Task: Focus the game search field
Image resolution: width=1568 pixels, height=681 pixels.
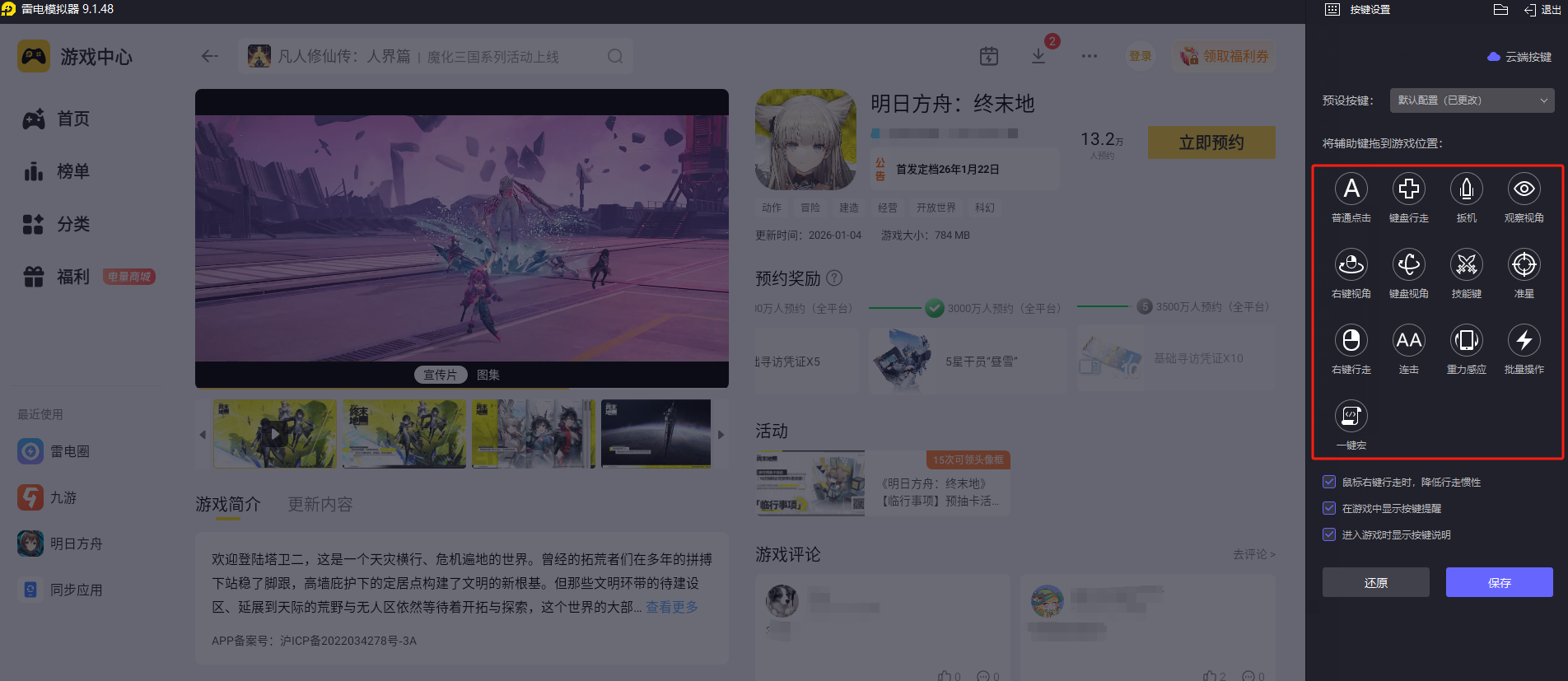Action: (436, 56)
